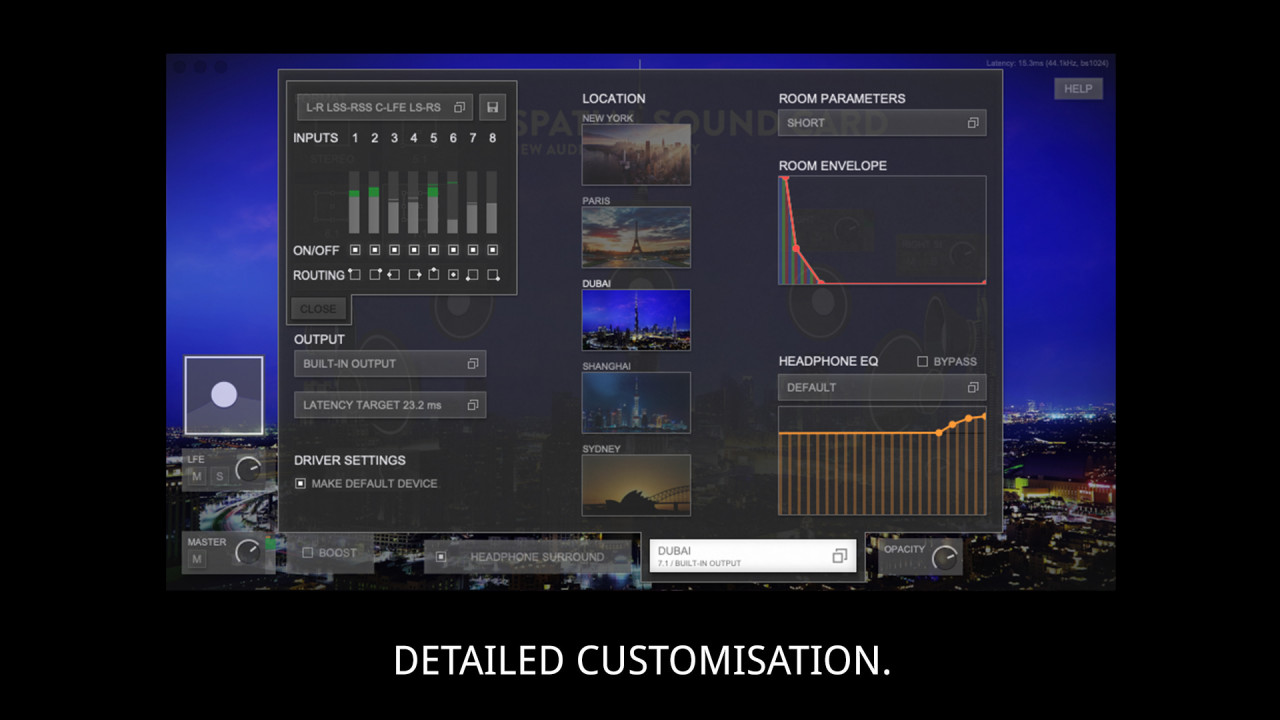Open the L-R LSS-RSS C-LFE LS-RS dropdown
Screen dimensions: 1280x720
(x=385, y=107)
